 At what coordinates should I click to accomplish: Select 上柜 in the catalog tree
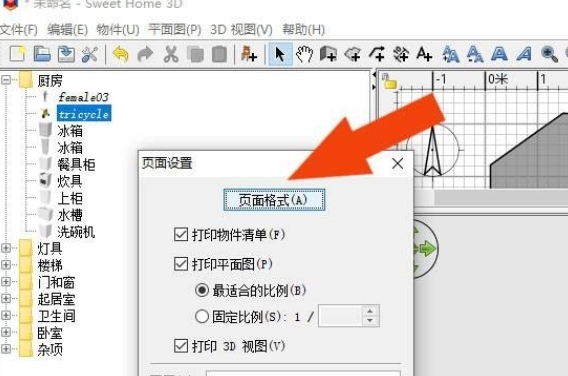[x=70, y=198]
